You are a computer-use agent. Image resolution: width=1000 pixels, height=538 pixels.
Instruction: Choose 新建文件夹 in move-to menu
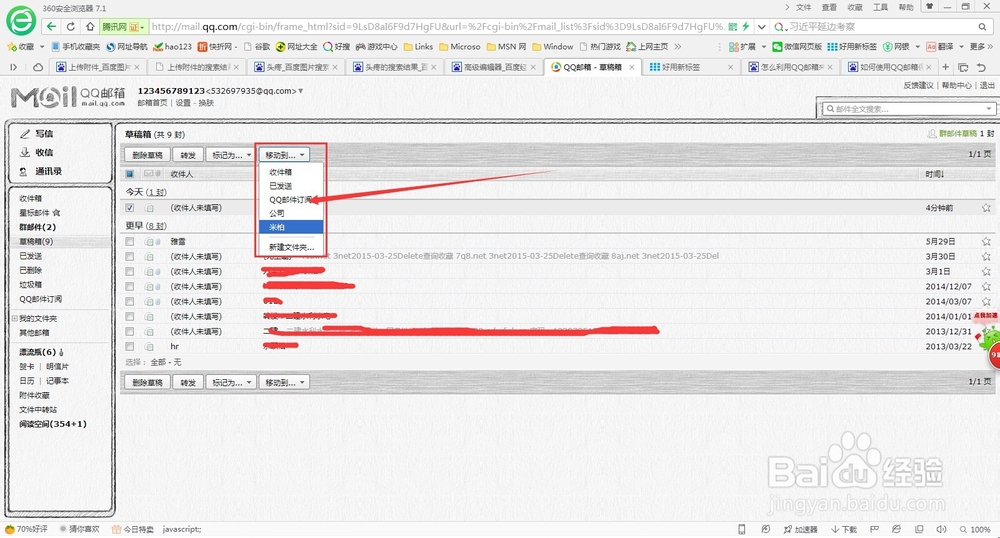coord(291,247)
